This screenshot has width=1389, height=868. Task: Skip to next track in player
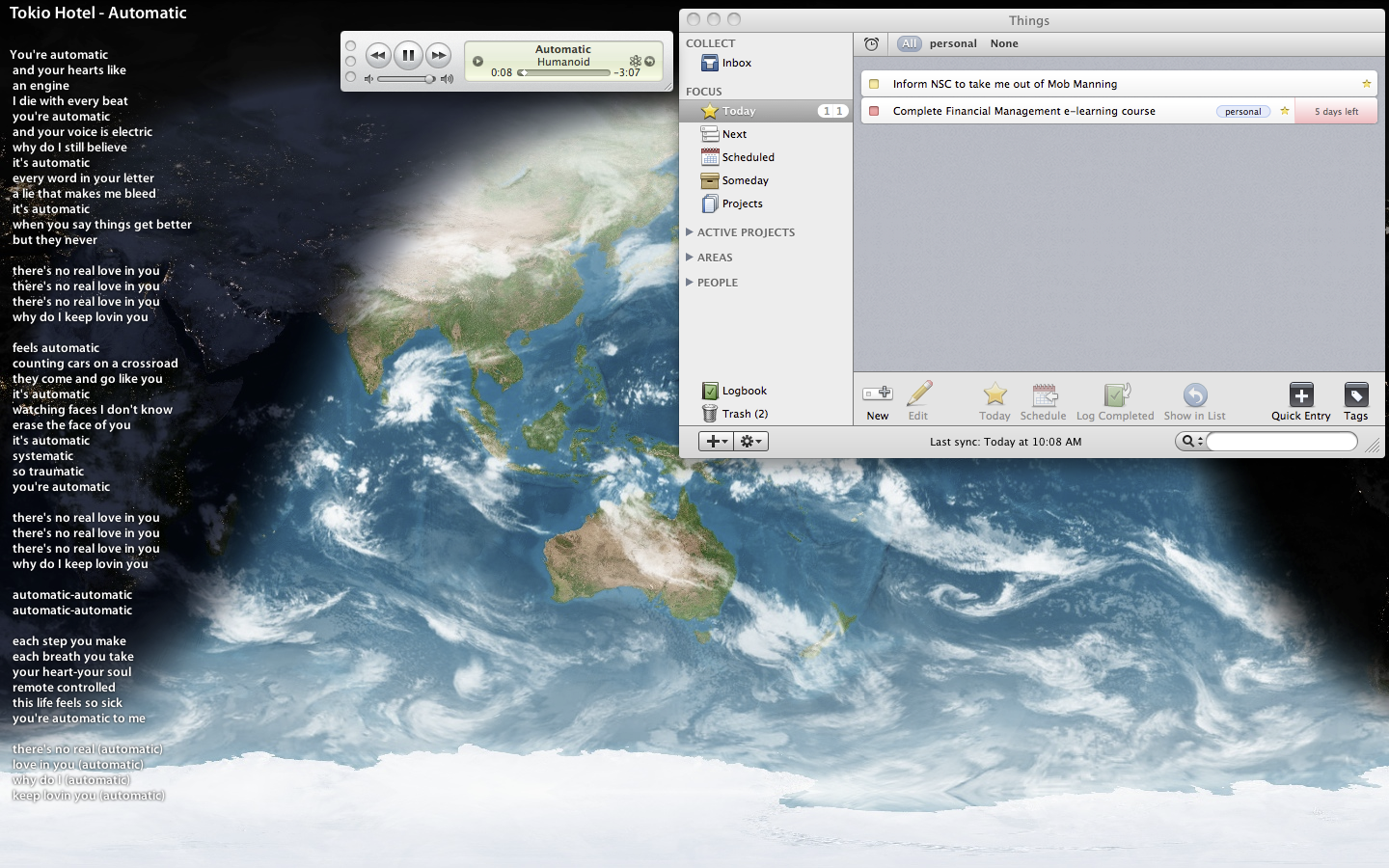pyautogui.click(x=439, y=55)
